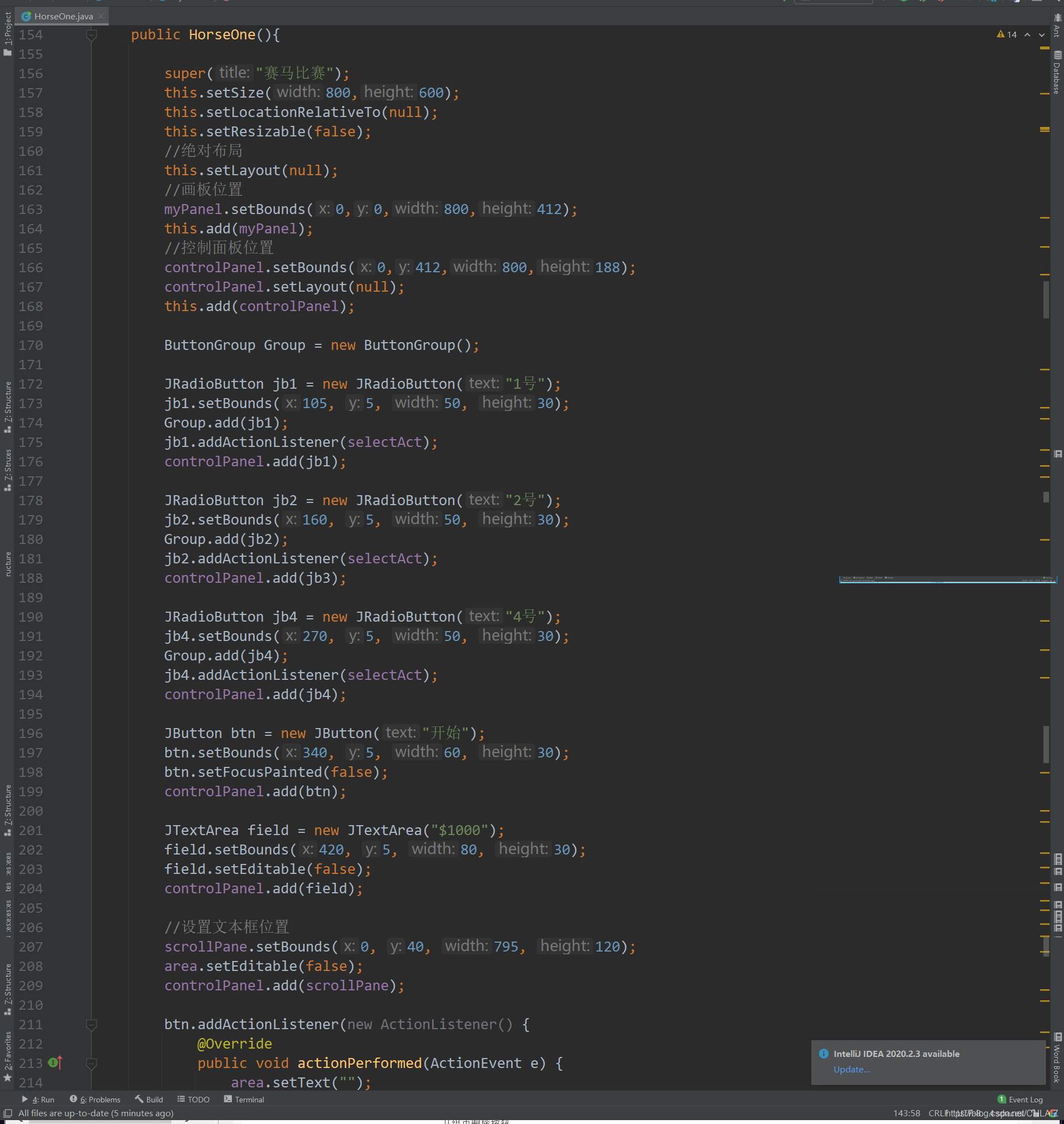Viewport: 1064px width, 1124px height.
Task: Open the 14 warnings inspection widget
Action: coord(1007,34)
